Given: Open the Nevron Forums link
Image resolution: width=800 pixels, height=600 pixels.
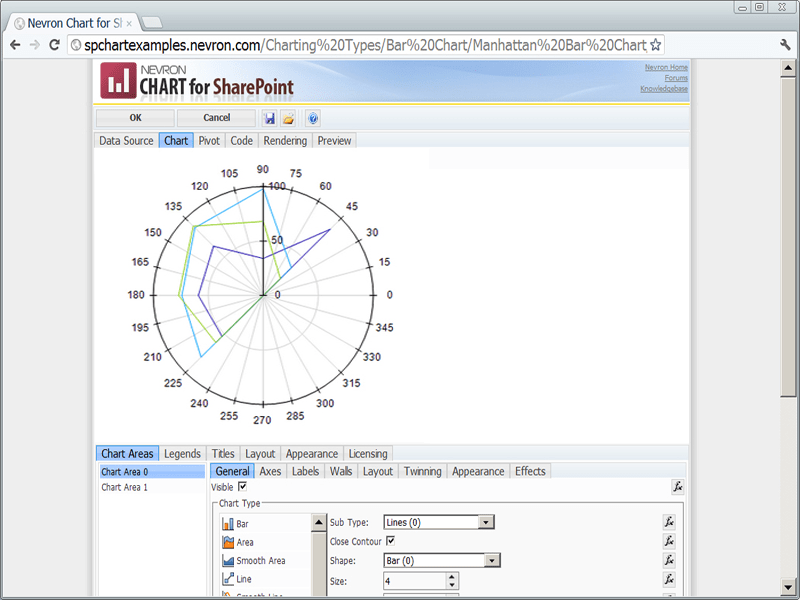Looking at the screenshot, I should tap(677, 78).
